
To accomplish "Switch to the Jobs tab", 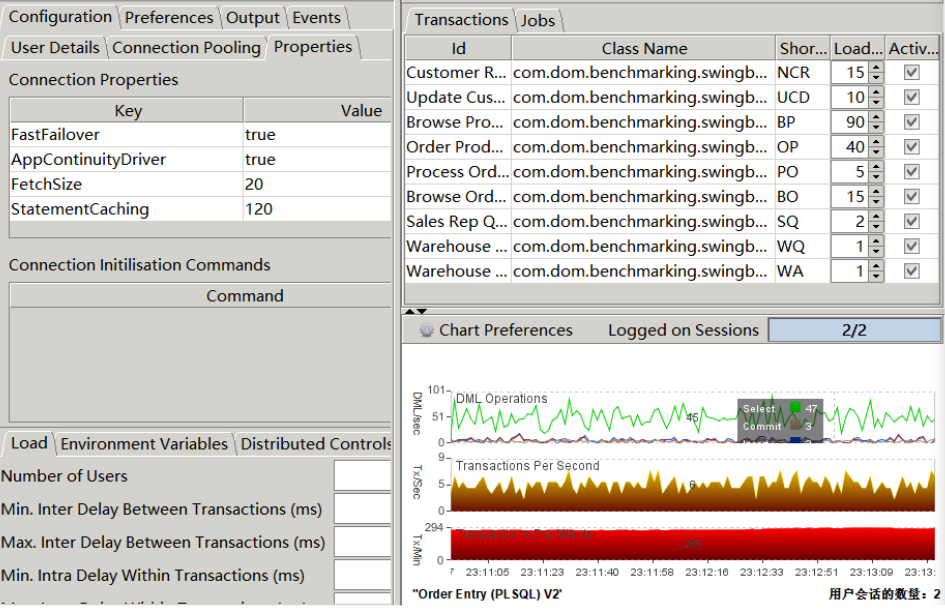I will (x=539, y=20).
